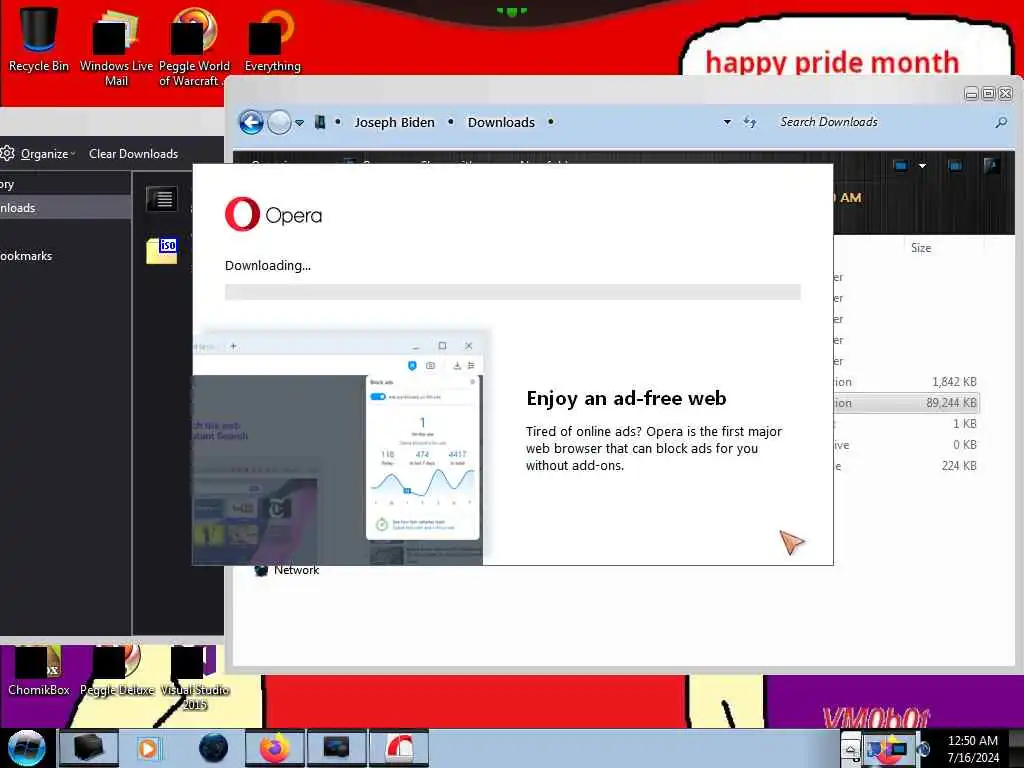
Task: Show hidden system tray icons
Action: click(x=851, y=750)
